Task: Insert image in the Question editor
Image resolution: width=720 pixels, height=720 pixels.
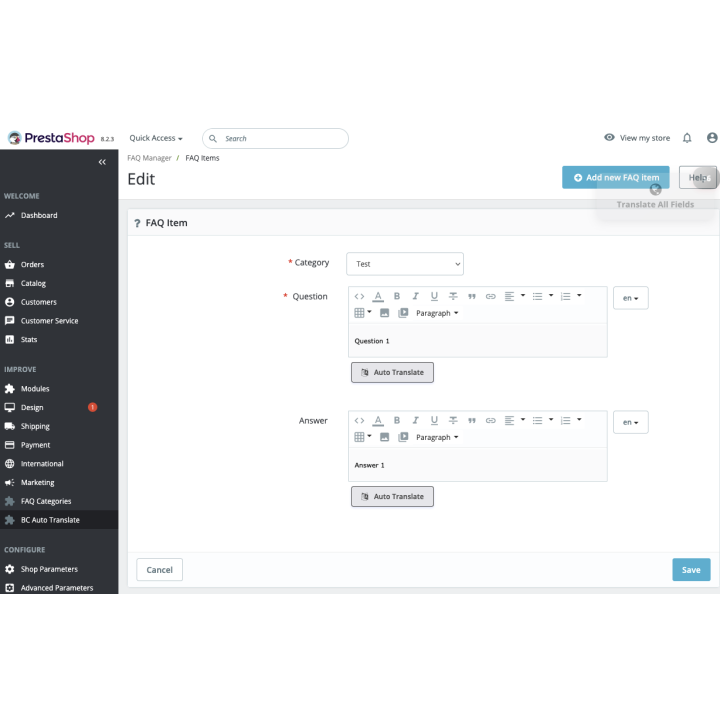Action: (x=385, y=313)
